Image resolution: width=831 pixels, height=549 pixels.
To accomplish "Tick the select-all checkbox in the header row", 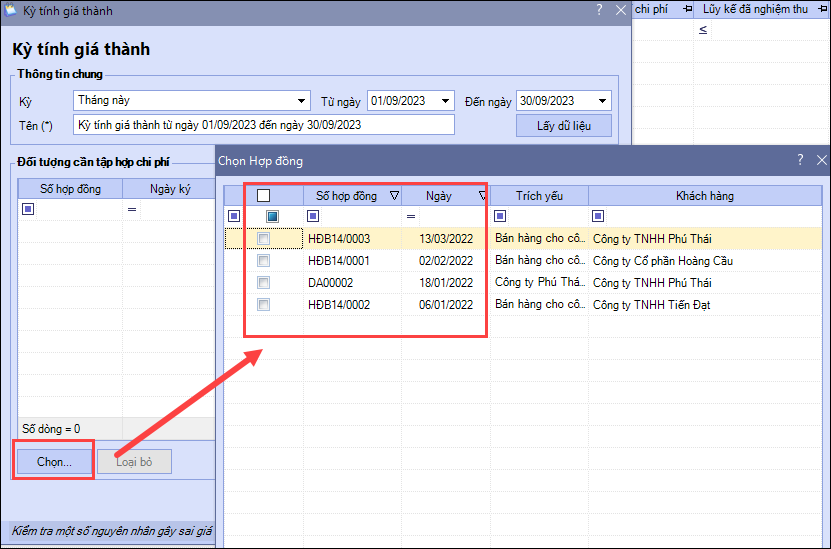I will click(264, 196).
